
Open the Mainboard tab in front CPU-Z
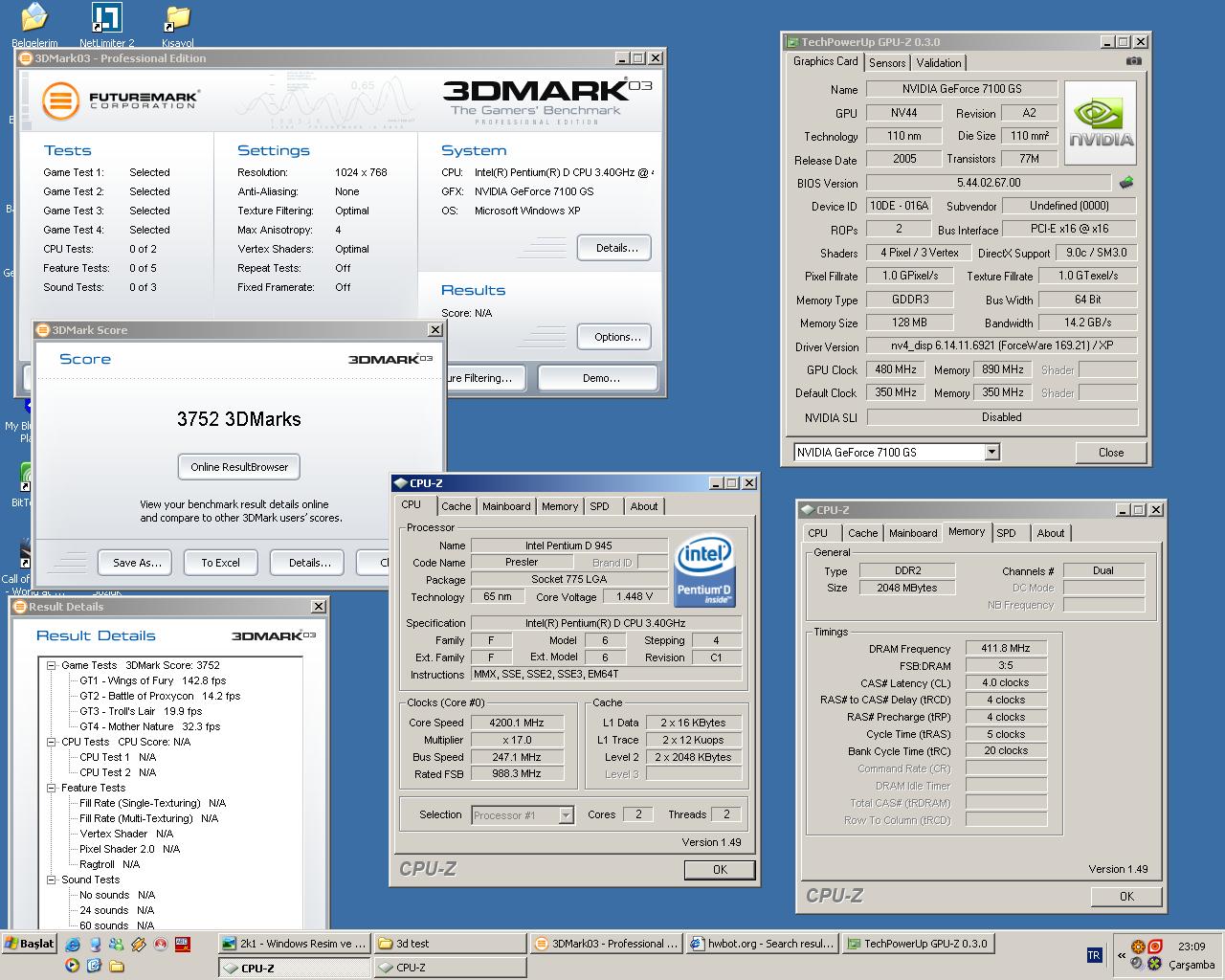click(506, 506)
